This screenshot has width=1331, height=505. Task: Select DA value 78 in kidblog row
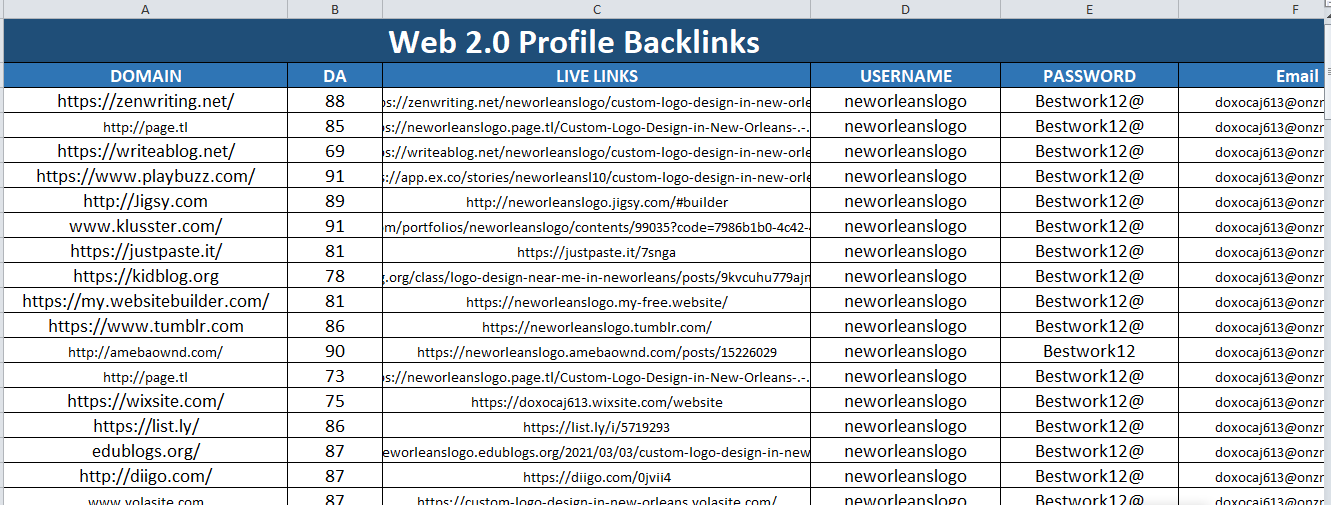click(335, 276)
